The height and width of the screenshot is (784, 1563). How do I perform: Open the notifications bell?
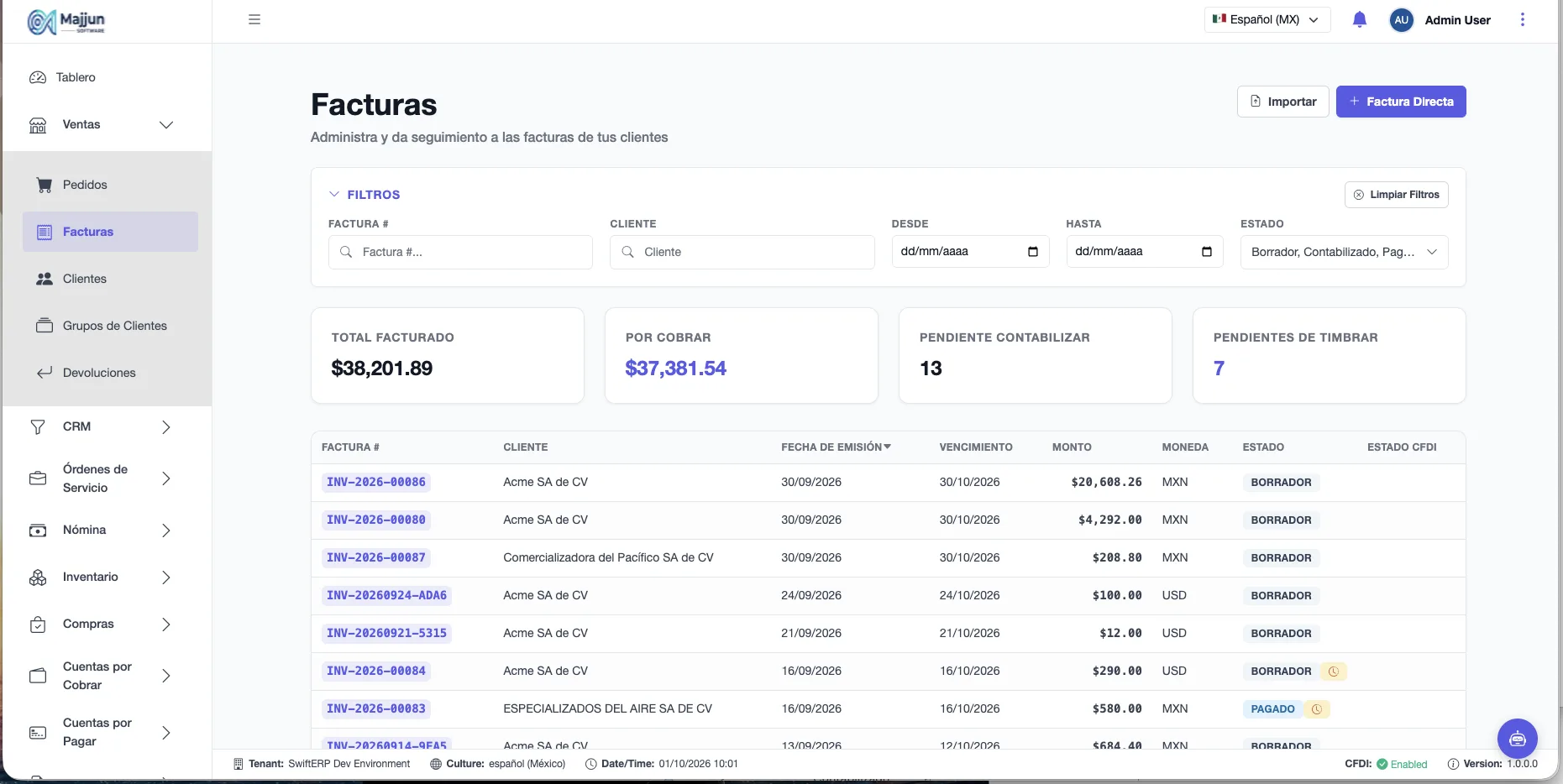[x=1360, y=19]
